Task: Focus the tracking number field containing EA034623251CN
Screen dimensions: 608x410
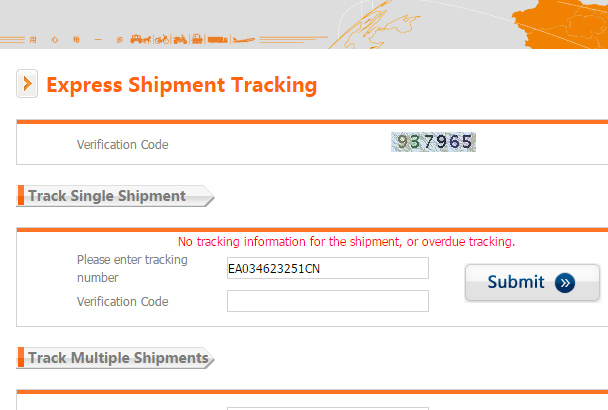Action: point(327,268)
